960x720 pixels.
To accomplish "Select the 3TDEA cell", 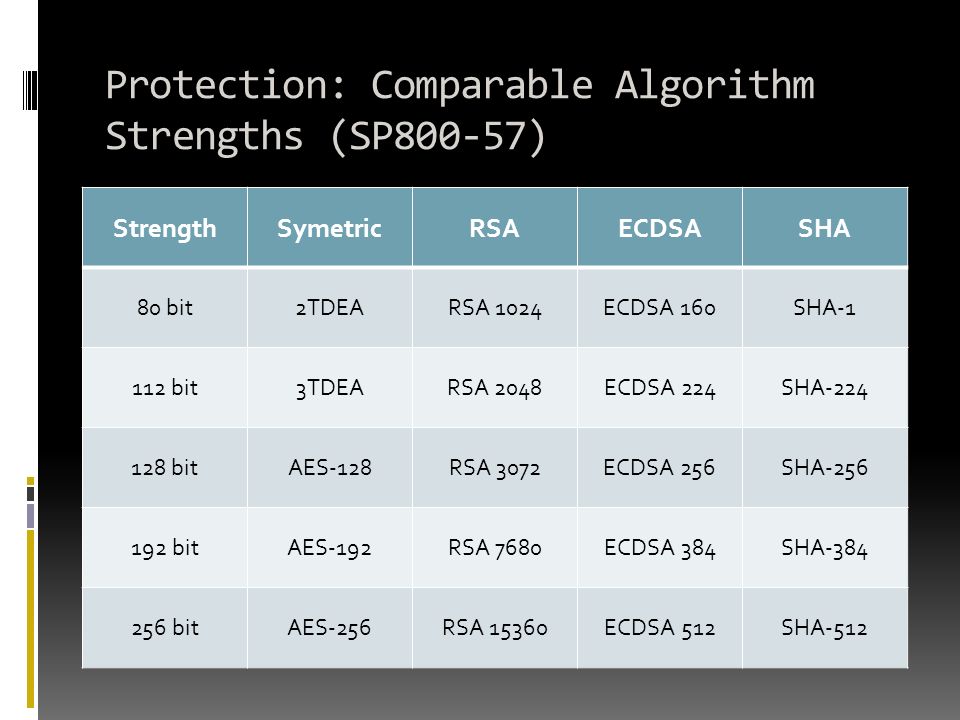I will (x=330, y=388).
